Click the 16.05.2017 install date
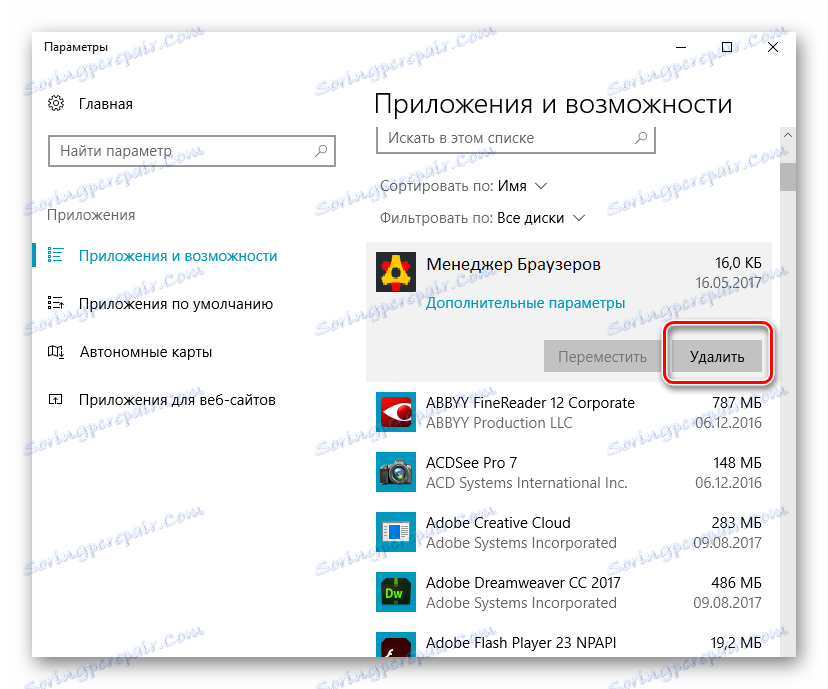 point(728,282)
